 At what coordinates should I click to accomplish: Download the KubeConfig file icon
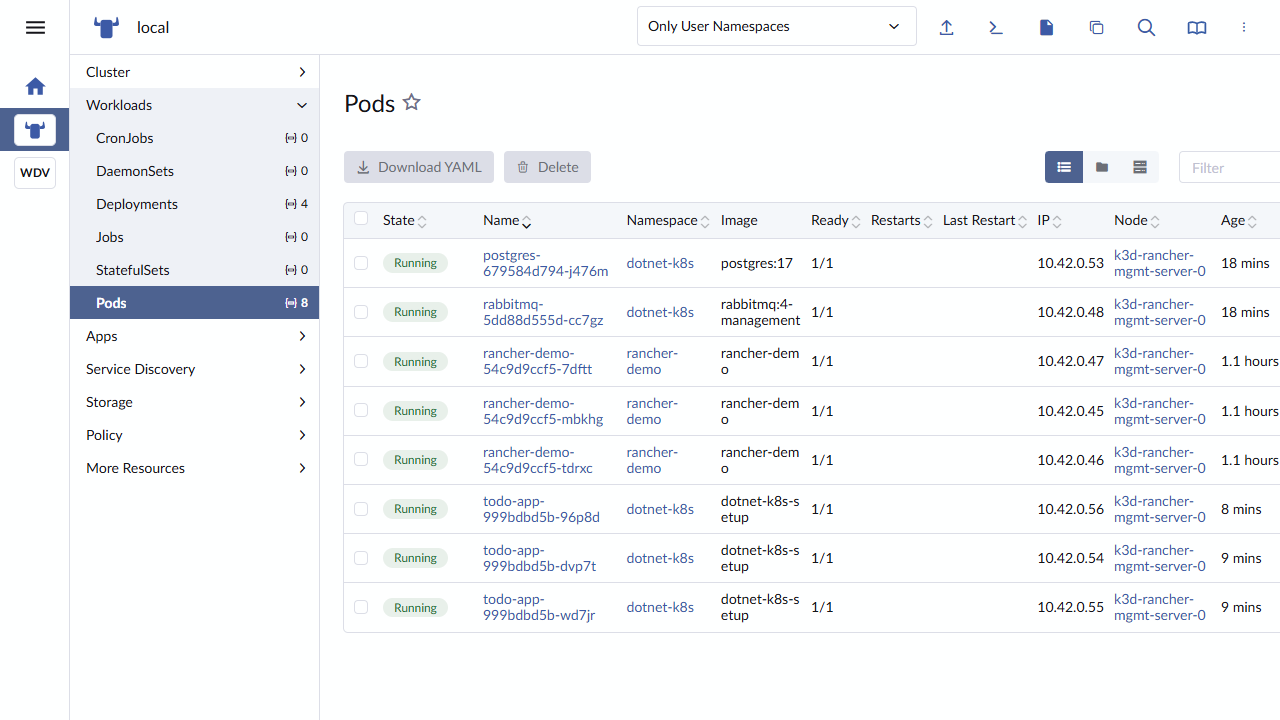[x=1047, y=27]
